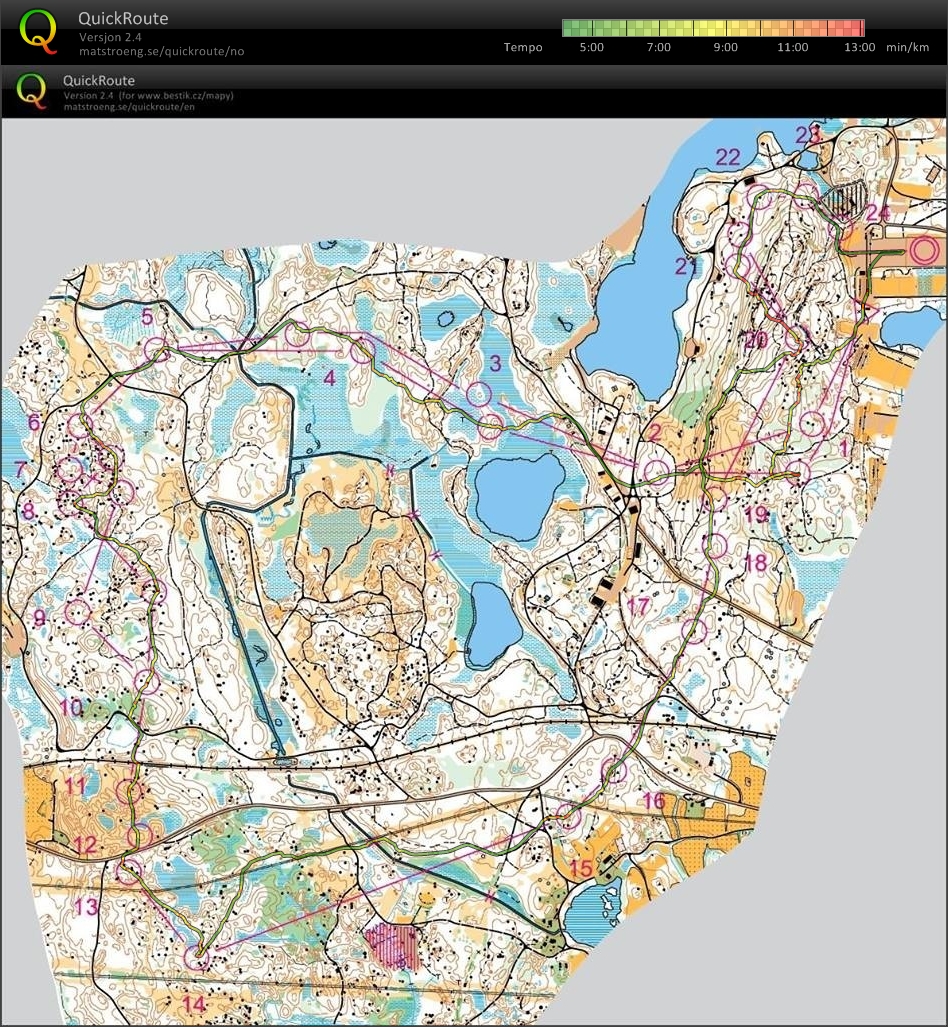Click control number 13 on the map
Image resolution: width=948 pixels, height=1027 pixels.
(x=86, y=907)
